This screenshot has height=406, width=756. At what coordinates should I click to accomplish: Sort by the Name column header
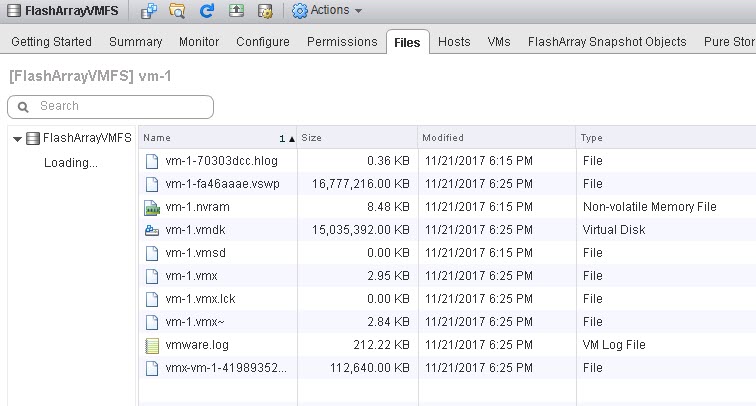(x=217, y=138)
